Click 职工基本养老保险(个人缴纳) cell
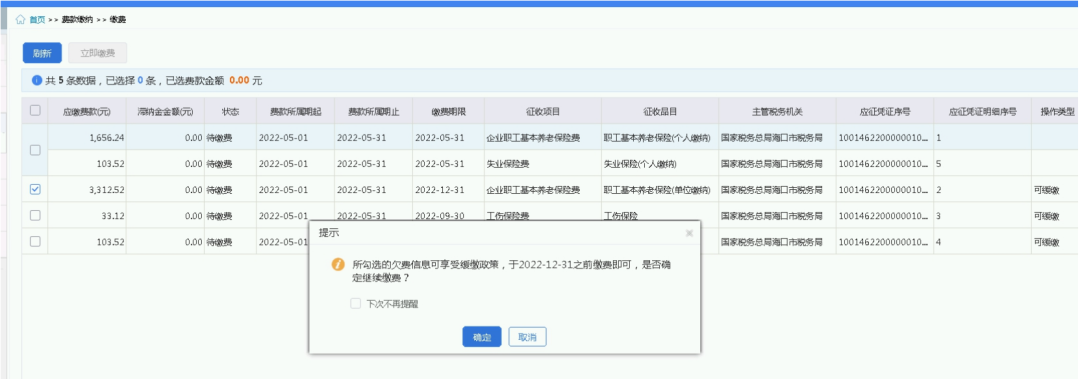Screen dimensions: 1080x379 660,137
